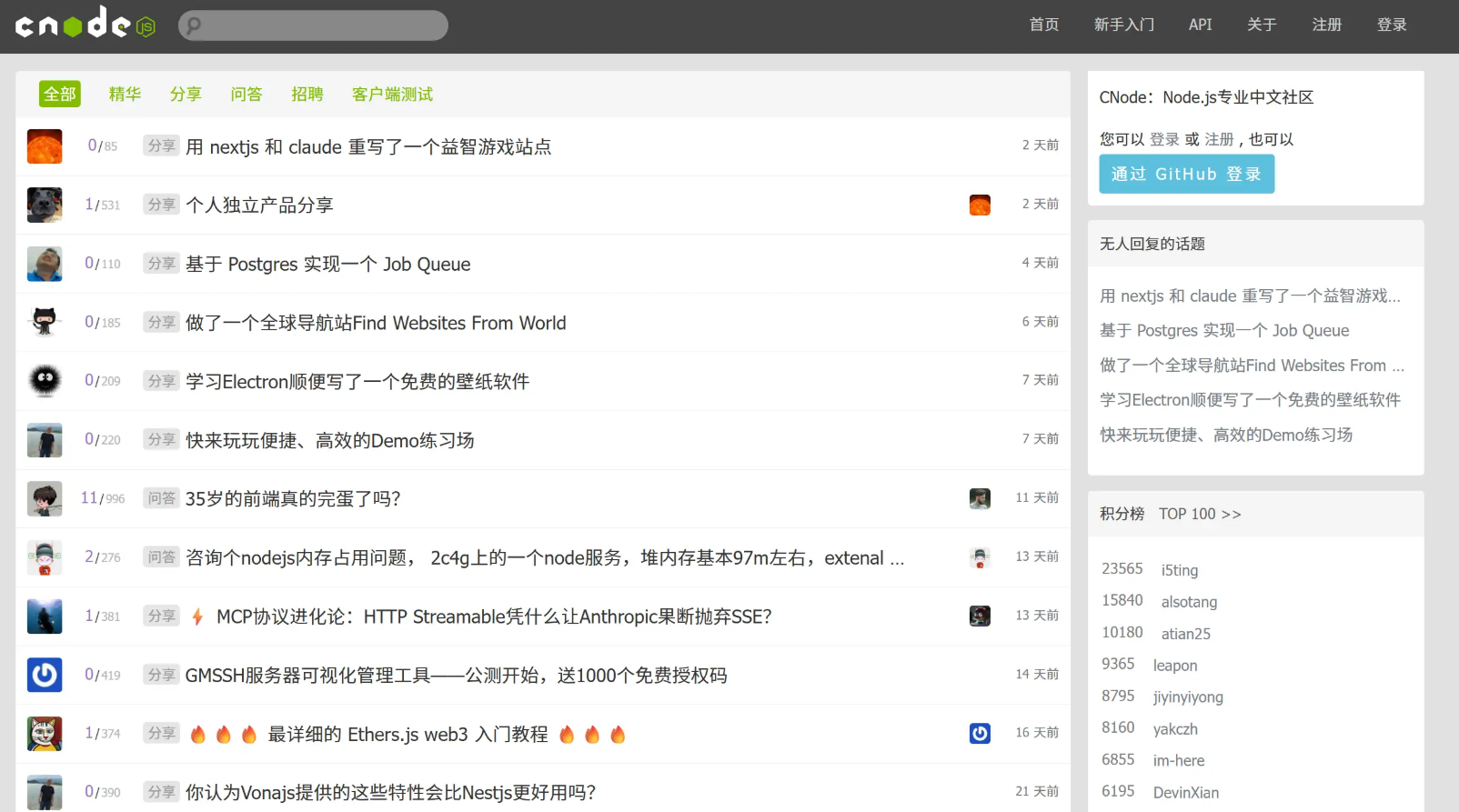Open author avatar of nextjs claude post

point(45,146)
